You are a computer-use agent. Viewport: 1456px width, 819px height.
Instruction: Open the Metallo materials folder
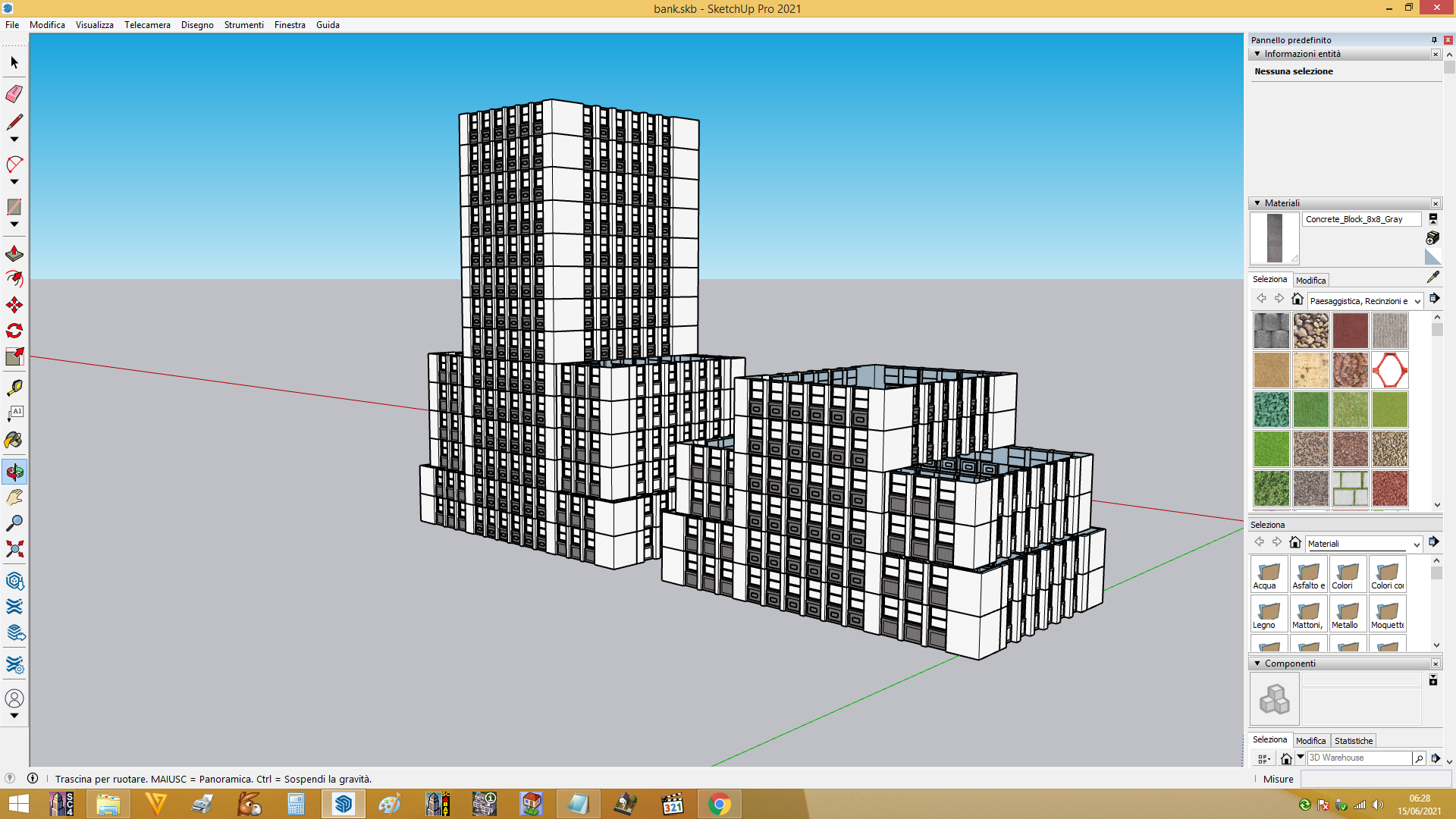click(1348, 613)
